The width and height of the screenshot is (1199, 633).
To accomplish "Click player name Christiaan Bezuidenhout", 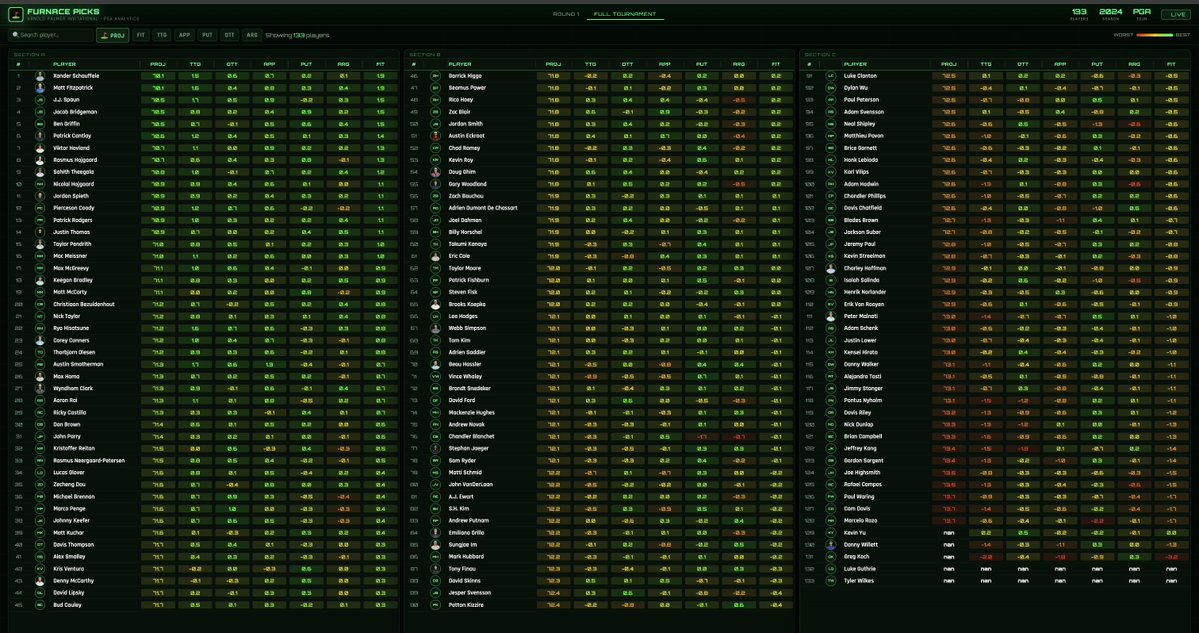I will 84,304.
